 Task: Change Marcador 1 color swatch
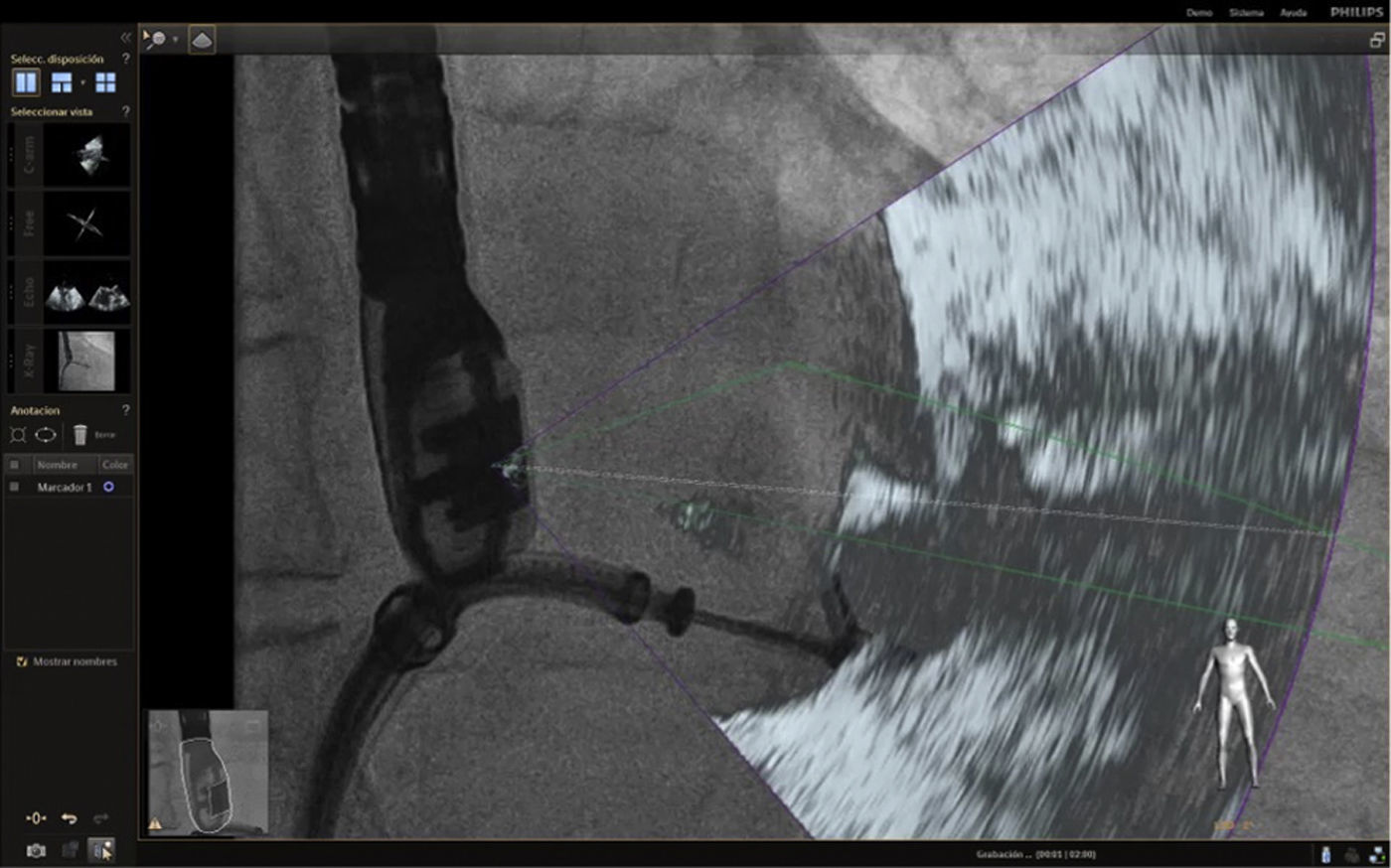click(x=108, y=488)
